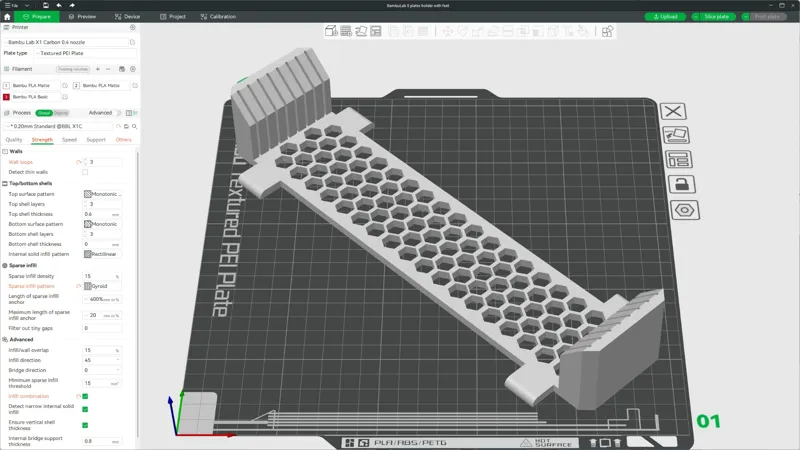Select the Others settings tab
The height and width of the screenshot is (450, 800).
tap(123, 140)
